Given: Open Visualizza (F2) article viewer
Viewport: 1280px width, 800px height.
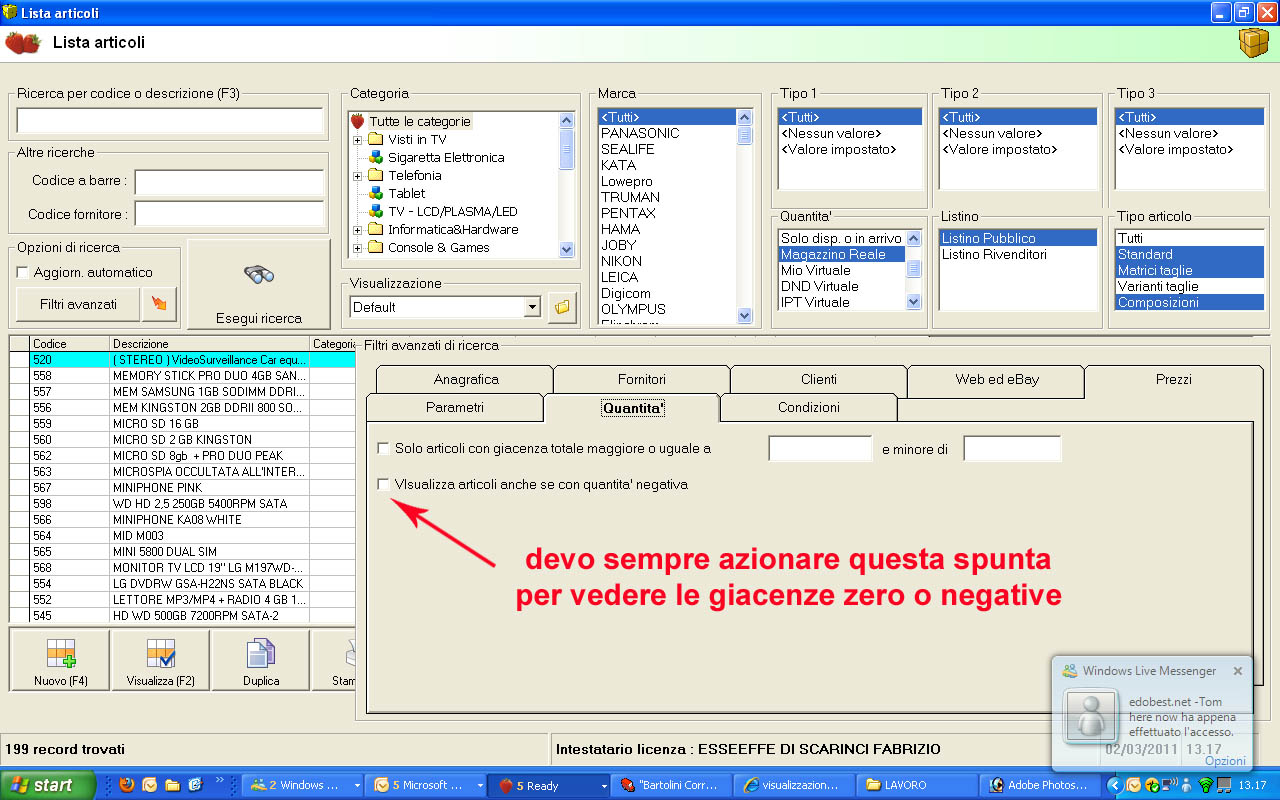Looking at the screenshot, I should coord(161,661).
